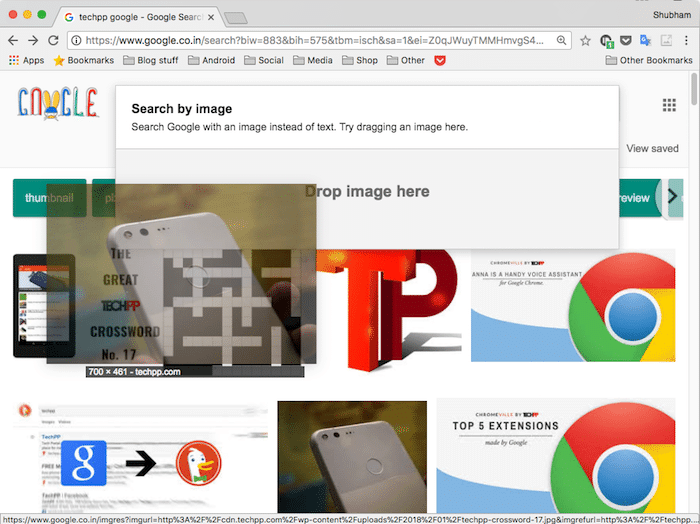
Task: Open the red Pocket bookmark icon
Action: (440, 60)
